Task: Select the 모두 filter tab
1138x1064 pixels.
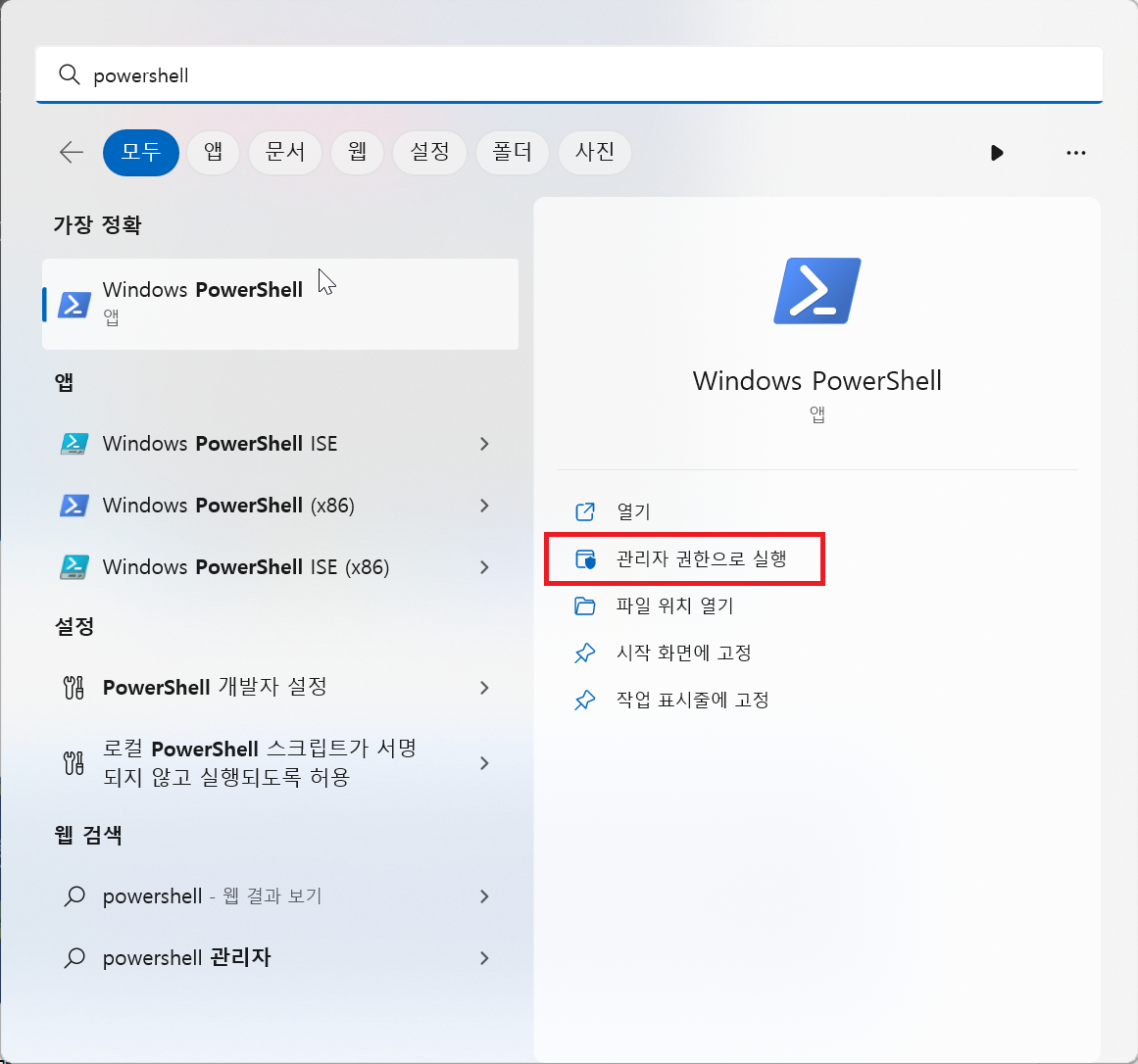Action: (x=141, y=152)
